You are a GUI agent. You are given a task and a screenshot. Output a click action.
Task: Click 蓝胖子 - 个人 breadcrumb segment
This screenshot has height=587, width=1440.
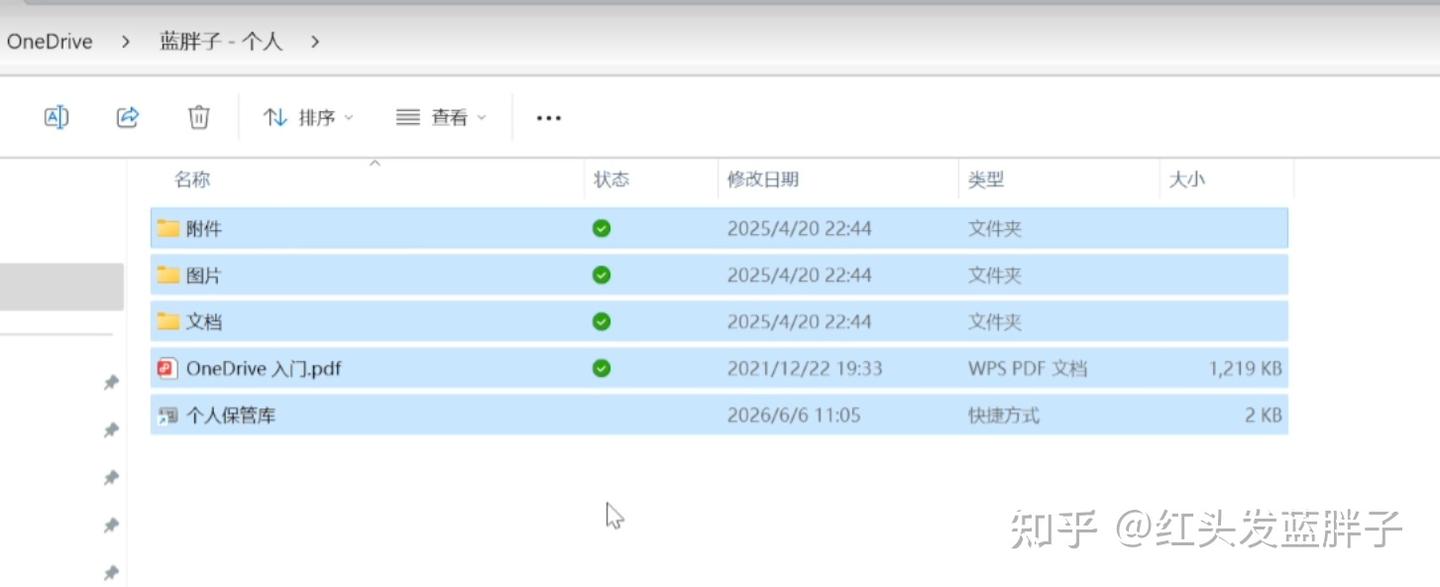(221, 42)
